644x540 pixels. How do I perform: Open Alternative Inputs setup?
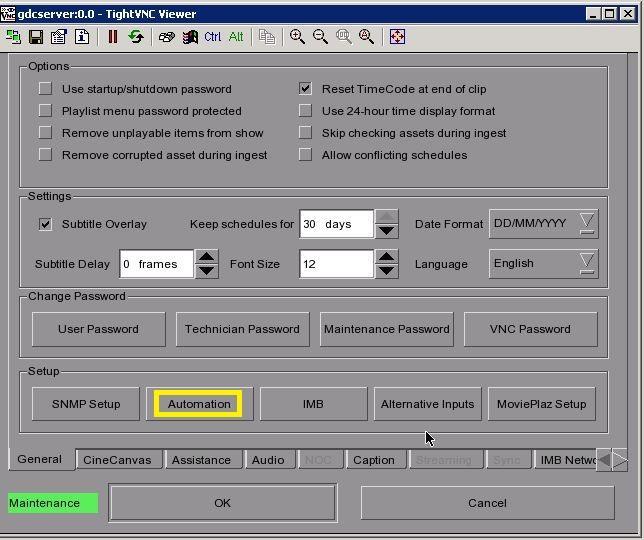coord(428,404)
